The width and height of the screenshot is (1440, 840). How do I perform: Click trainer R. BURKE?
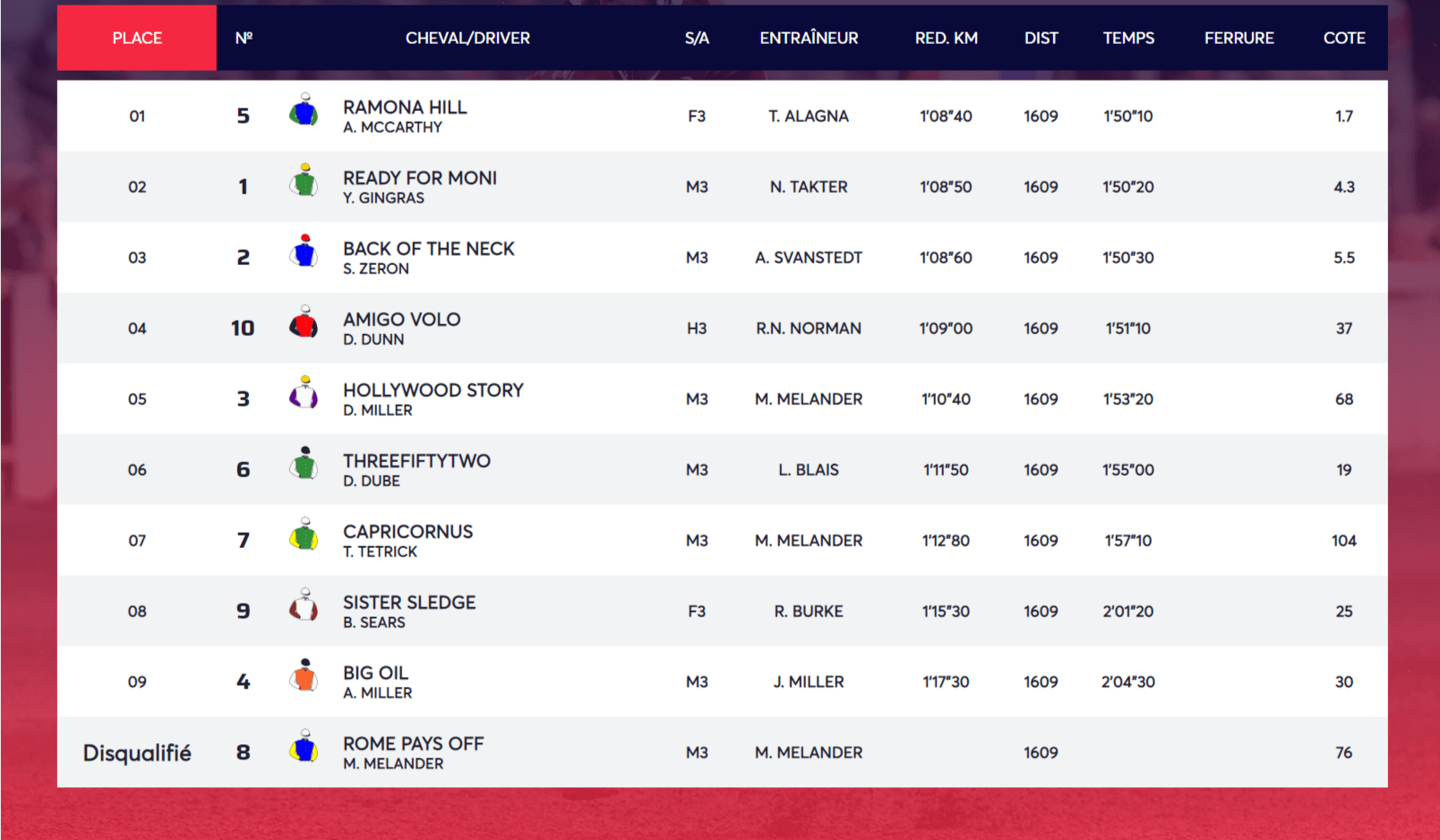coord(809,611)
